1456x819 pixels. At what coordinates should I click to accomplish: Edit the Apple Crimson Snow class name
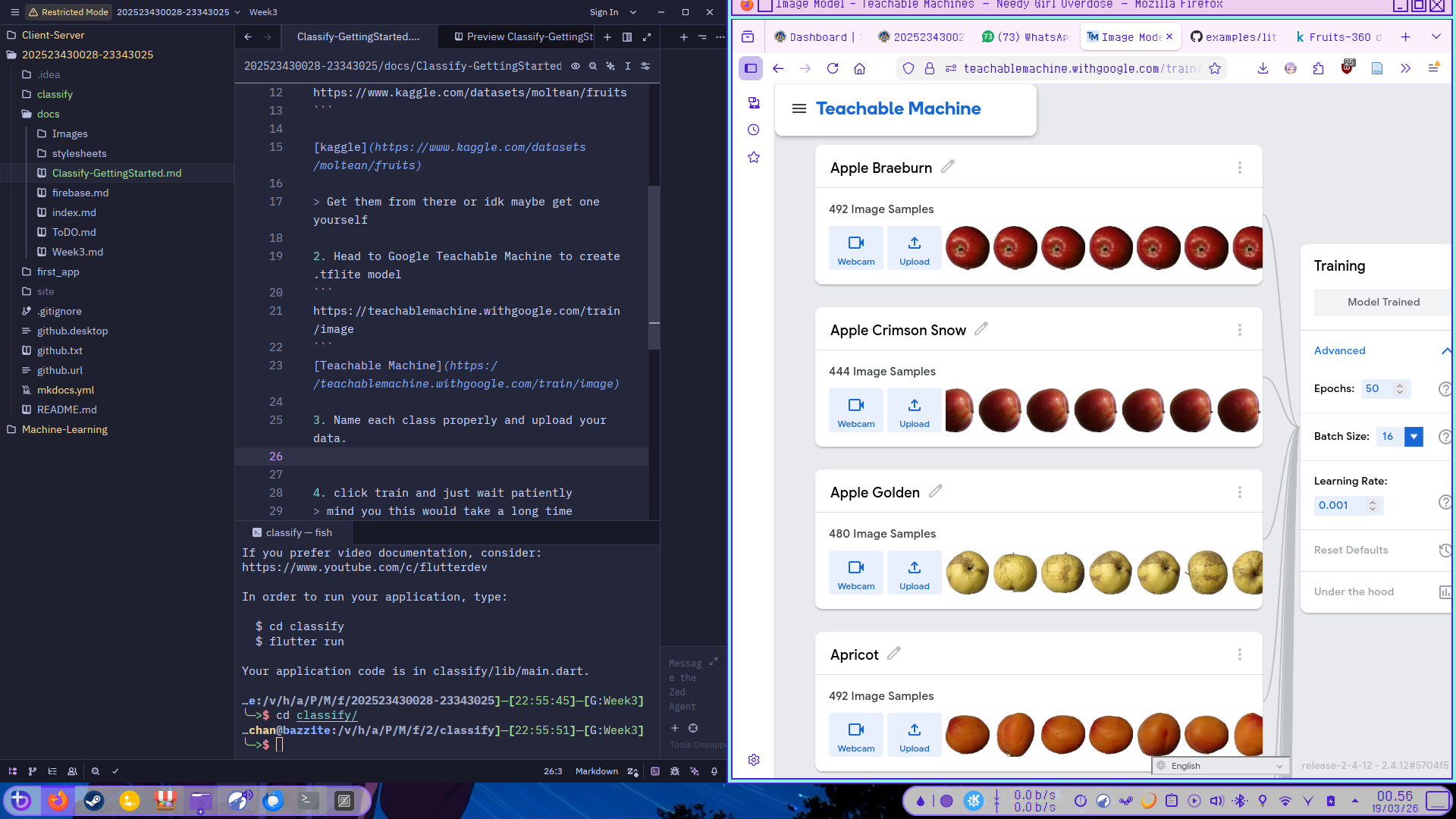981,329
